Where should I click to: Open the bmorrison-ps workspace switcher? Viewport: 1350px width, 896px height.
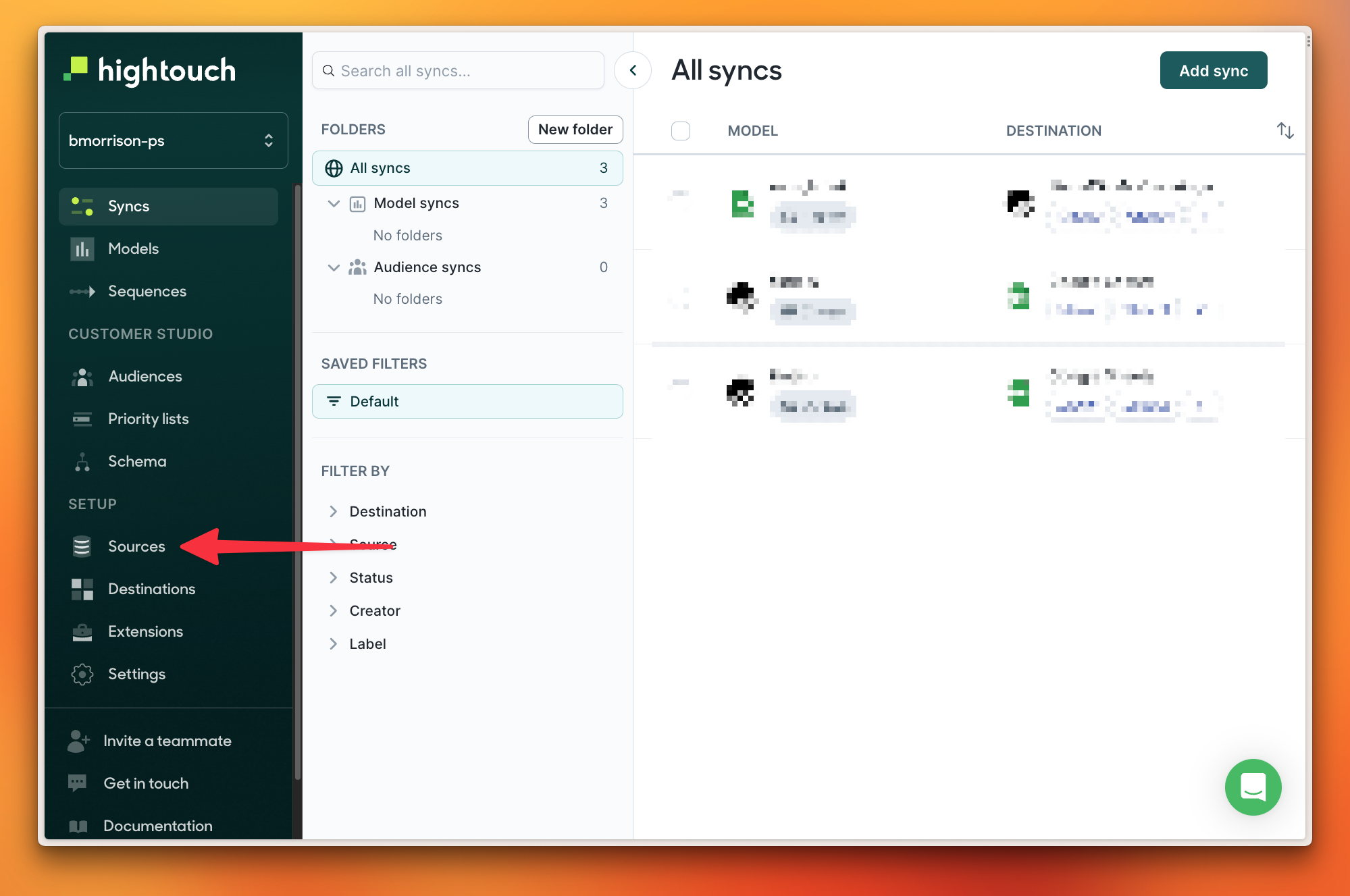[x=174, y=140]
